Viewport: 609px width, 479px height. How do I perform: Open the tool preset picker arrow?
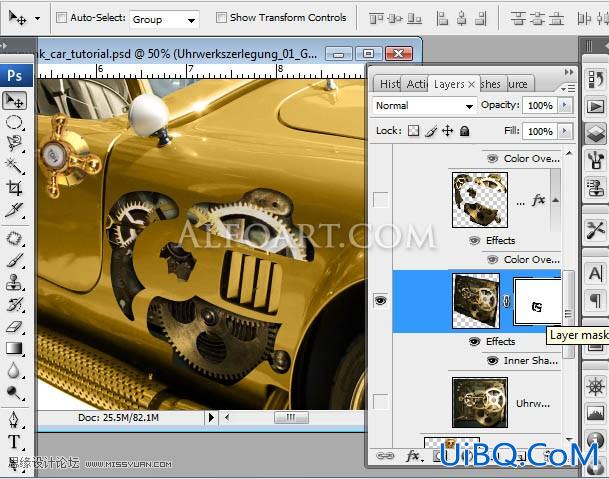[x=37, y=18]
